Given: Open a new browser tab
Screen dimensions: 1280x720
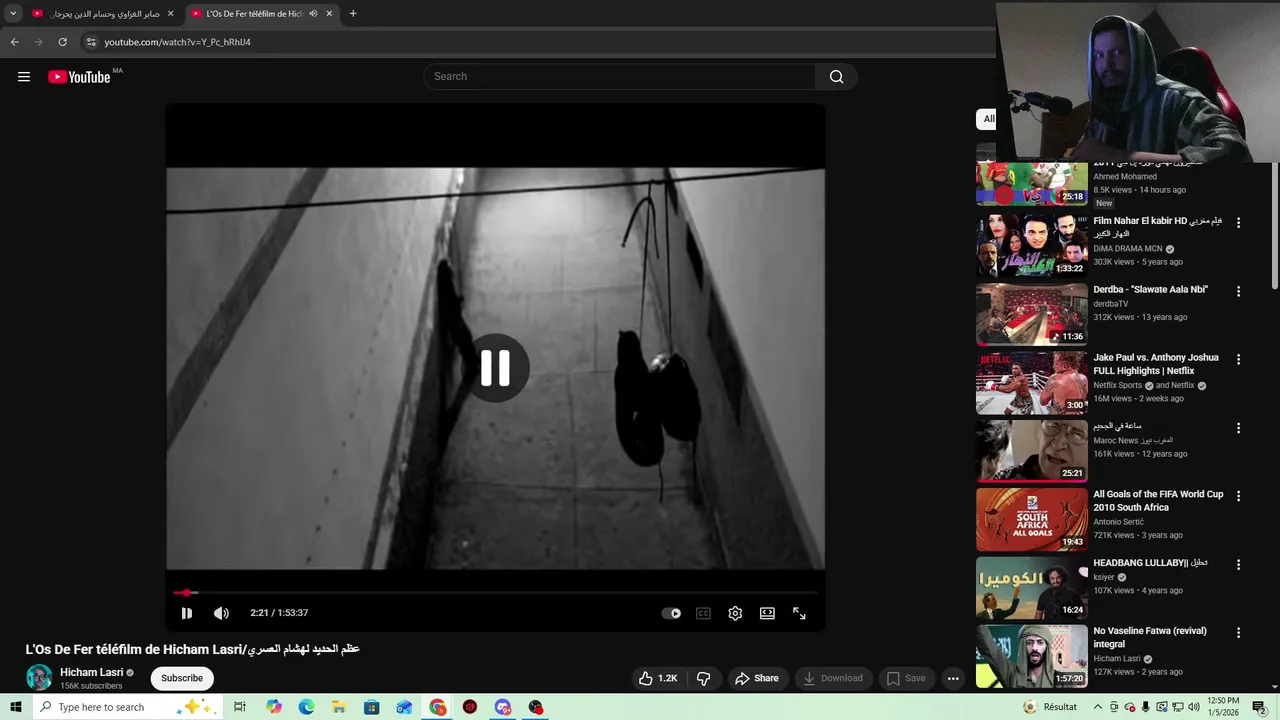Looking at the screenshot, I should click(353, 14).
